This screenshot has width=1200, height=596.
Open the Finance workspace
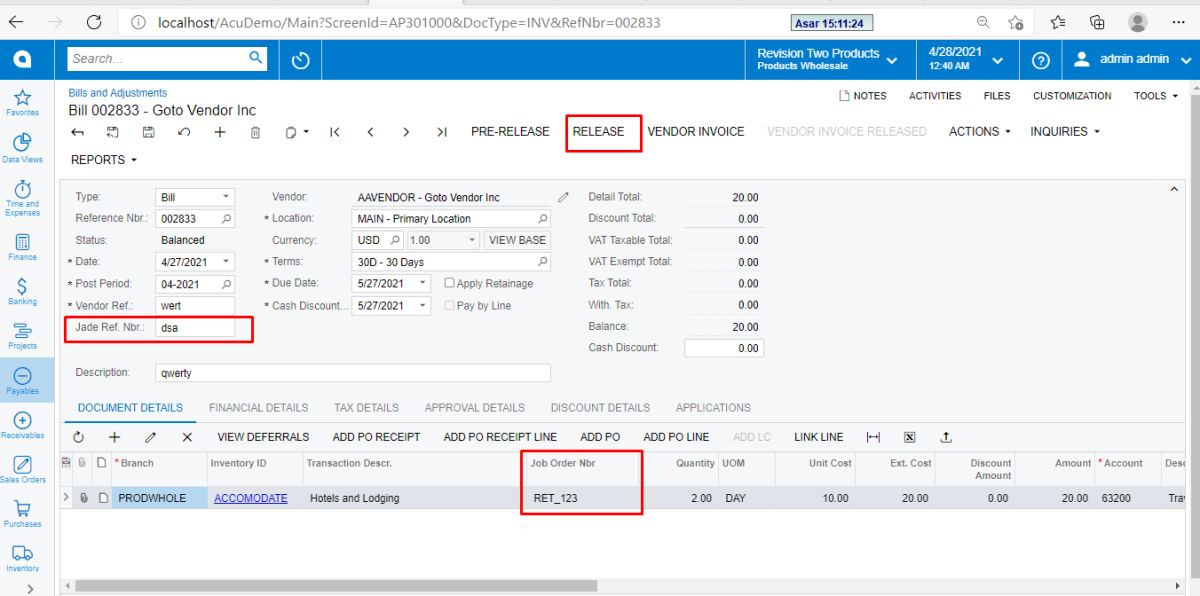(22, 246)
